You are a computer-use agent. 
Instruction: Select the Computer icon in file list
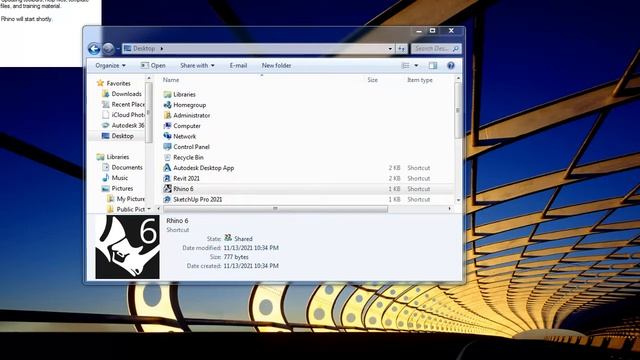[167, 126]
